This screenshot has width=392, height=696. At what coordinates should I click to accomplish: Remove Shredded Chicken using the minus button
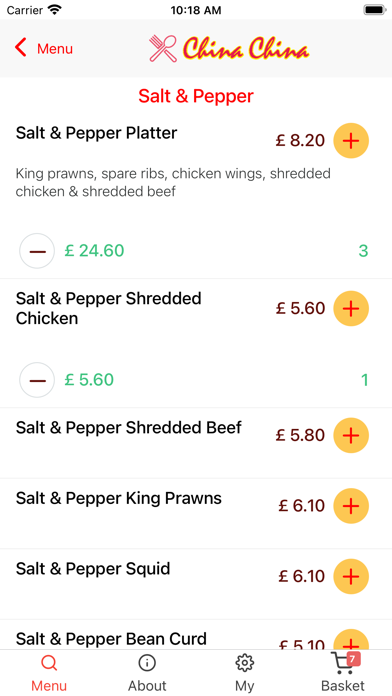click(x=37, y=380)
